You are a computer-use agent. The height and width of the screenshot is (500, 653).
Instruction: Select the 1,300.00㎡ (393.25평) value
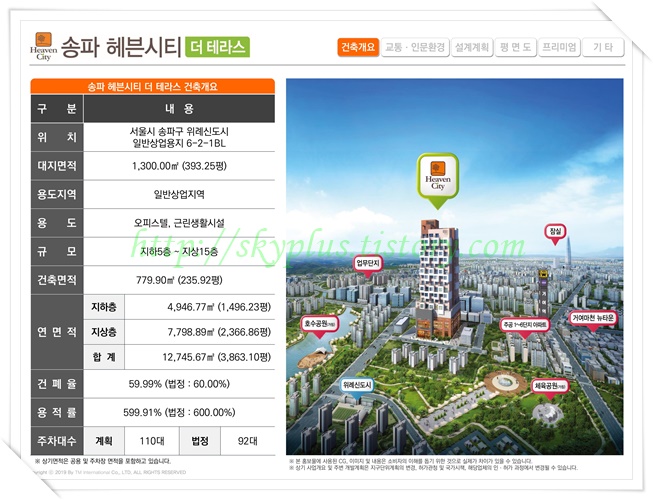pos(179,166)
